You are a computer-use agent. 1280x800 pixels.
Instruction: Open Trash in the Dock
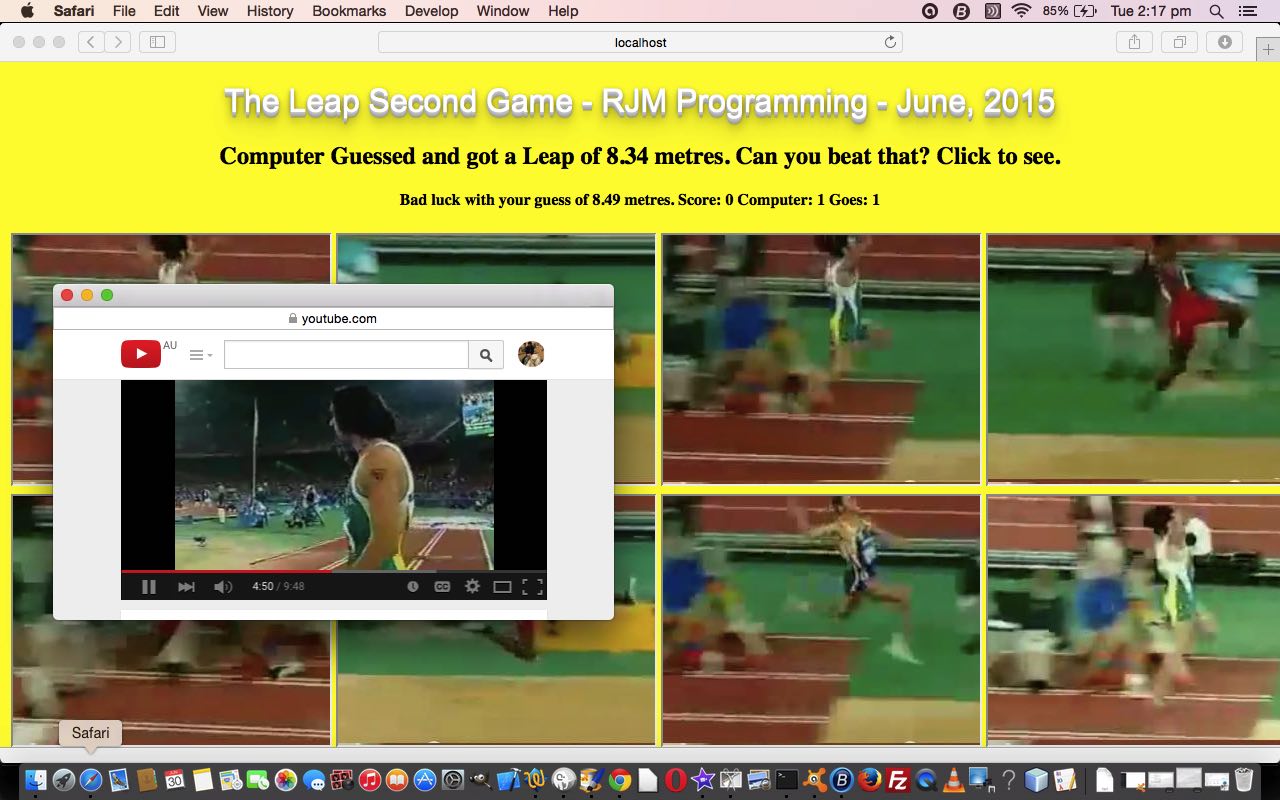click(1244, 780)
